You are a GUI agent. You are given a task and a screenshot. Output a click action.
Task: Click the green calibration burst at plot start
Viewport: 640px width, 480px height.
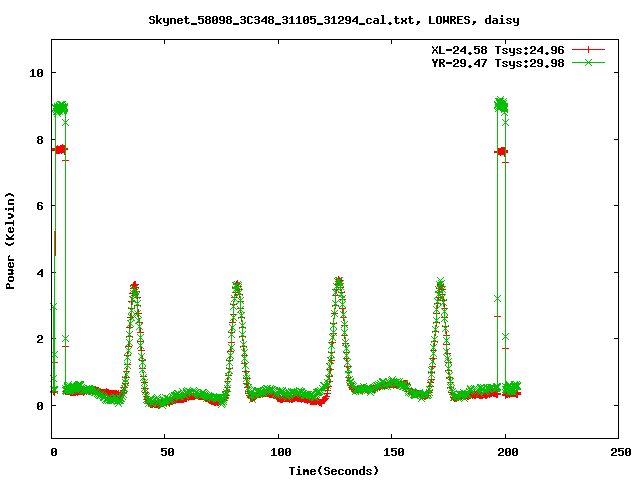[60, 109]
